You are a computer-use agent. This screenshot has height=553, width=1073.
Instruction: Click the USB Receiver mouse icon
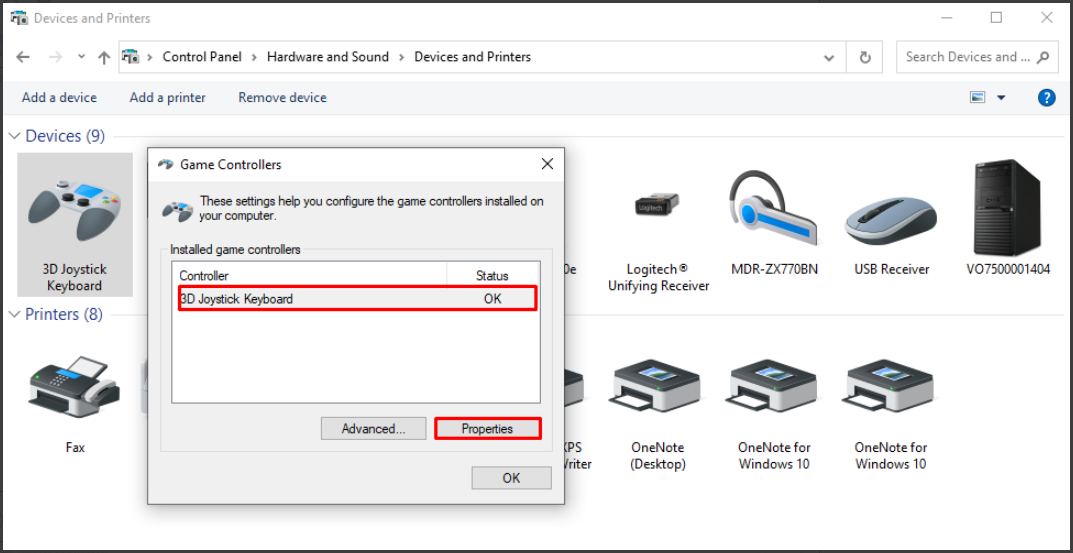pyautogui.click(x=891, y=215)
